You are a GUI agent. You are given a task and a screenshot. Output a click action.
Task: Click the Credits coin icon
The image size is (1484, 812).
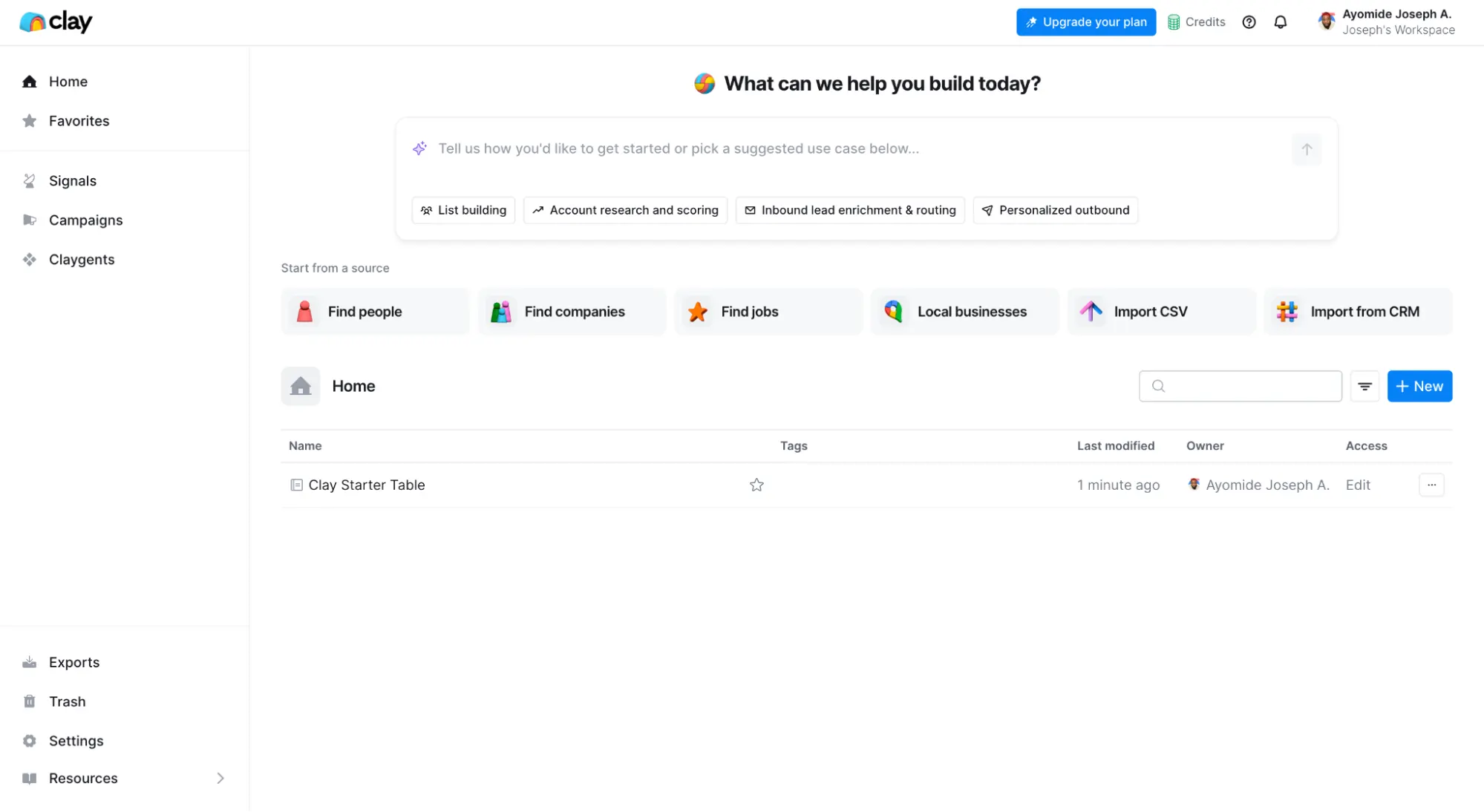click(x=1174, y=22)
